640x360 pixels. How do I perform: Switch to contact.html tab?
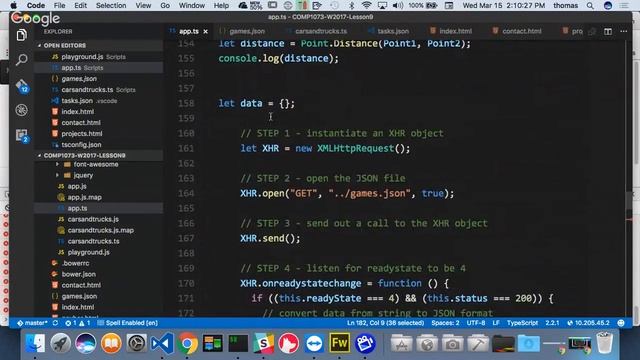point(517,31)
